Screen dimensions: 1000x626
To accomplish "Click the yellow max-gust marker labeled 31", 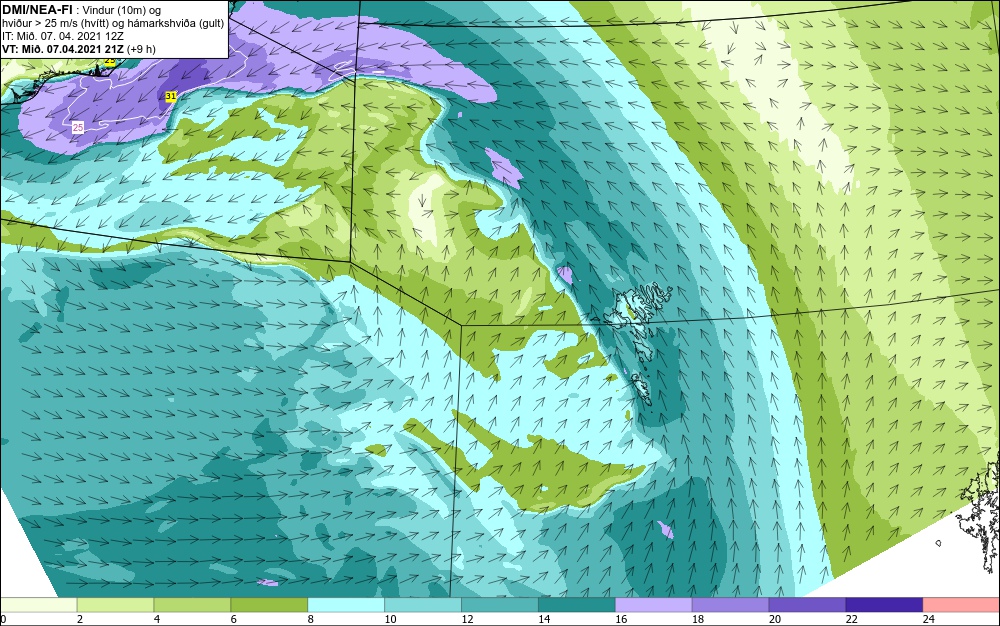I will pos(170,96).
